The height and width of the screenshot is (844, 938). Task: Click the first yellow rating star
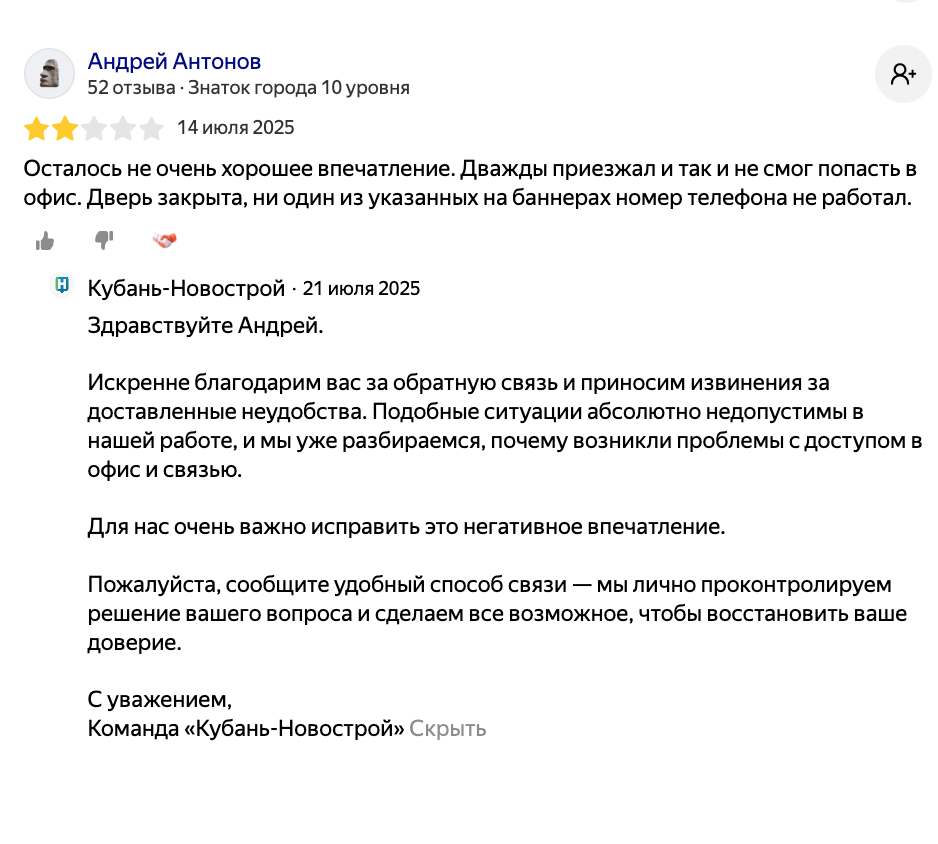pyautogui.click(x=36, y=129)
